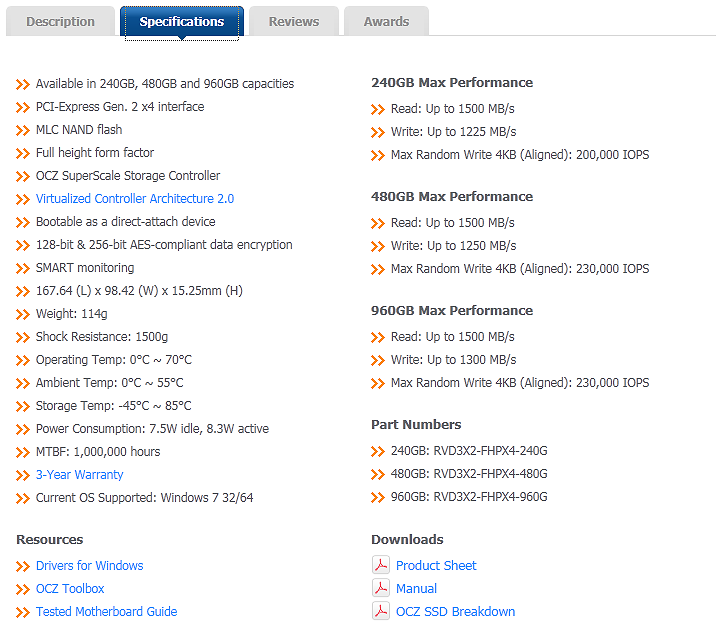Image resolution: width=720 pixels, height=630 pixels.
Task: Click the orange arrow beside Drivers for Windows
Action: pyautogui.click(x=23, y=566)
